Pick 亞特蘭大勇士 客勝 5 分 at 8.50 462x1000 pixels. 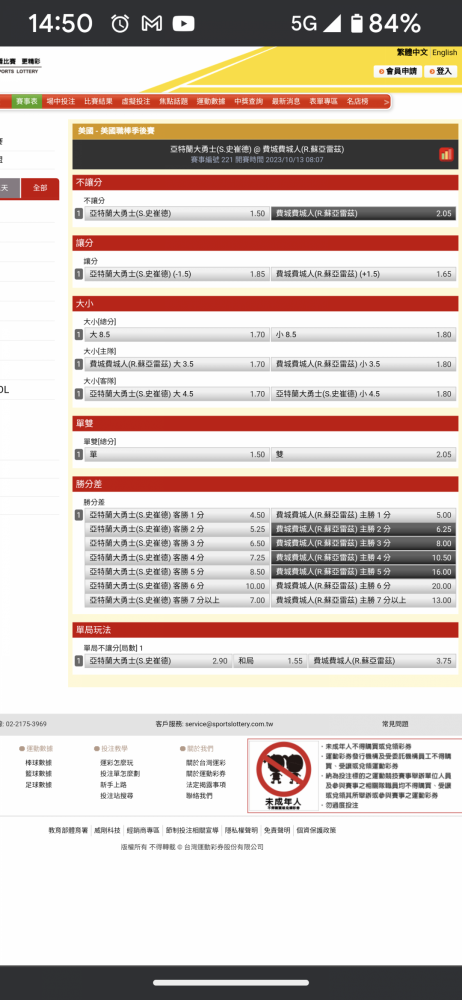pyautogui.click(x=175, y=571)
